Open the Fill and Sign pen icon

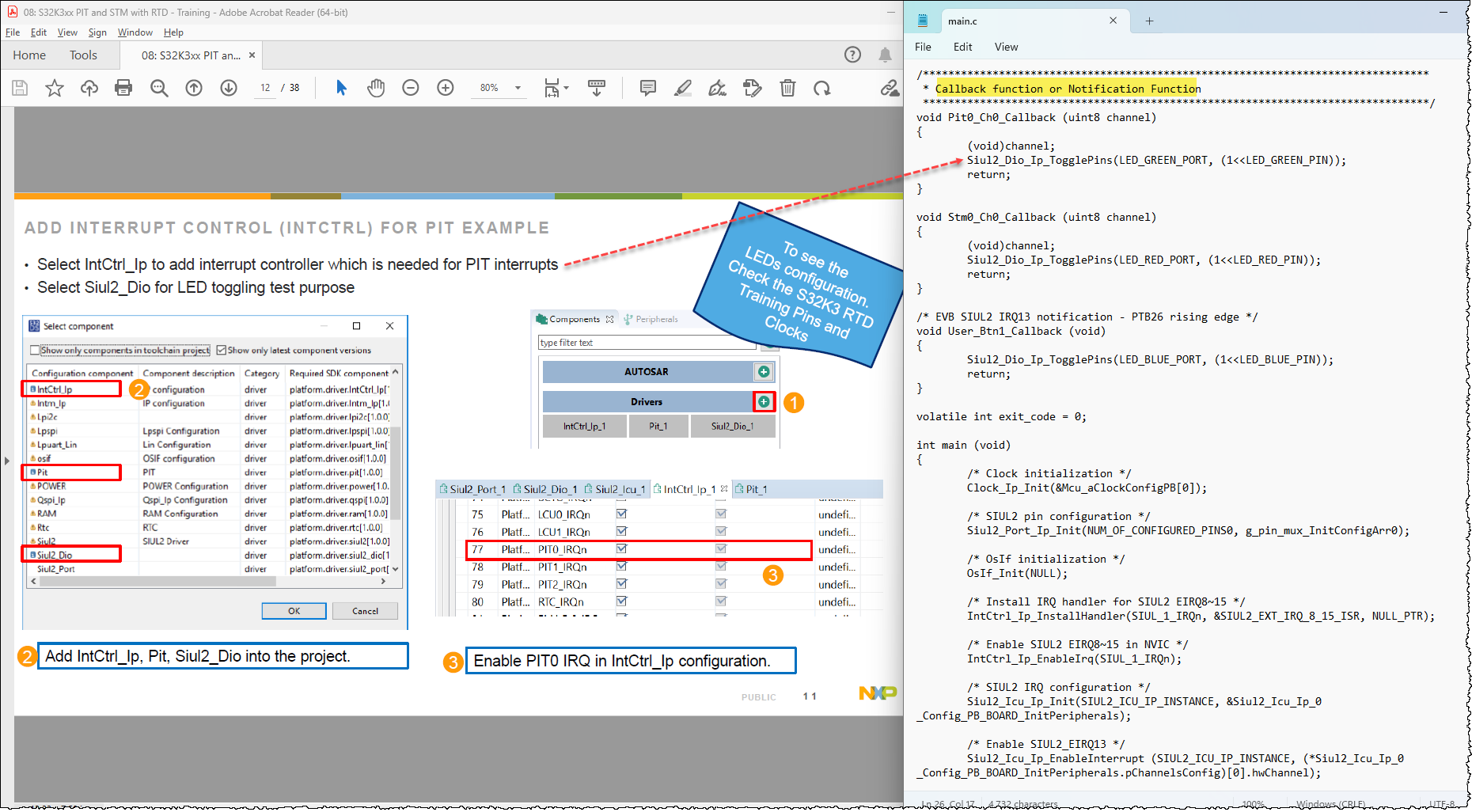(x=718, y=88)
